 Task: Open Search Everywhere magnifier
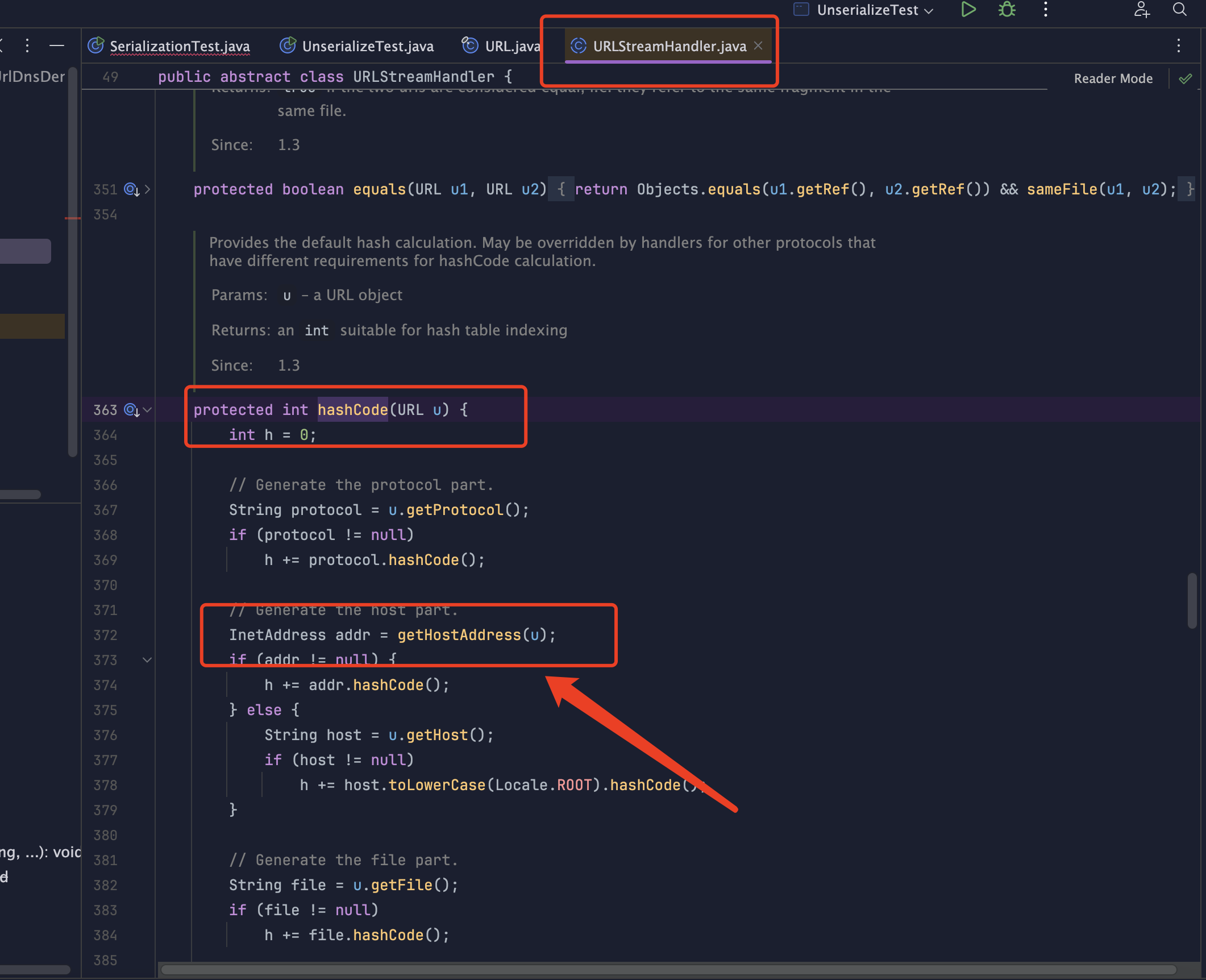pyautogui.click(x=1180, y=10)
